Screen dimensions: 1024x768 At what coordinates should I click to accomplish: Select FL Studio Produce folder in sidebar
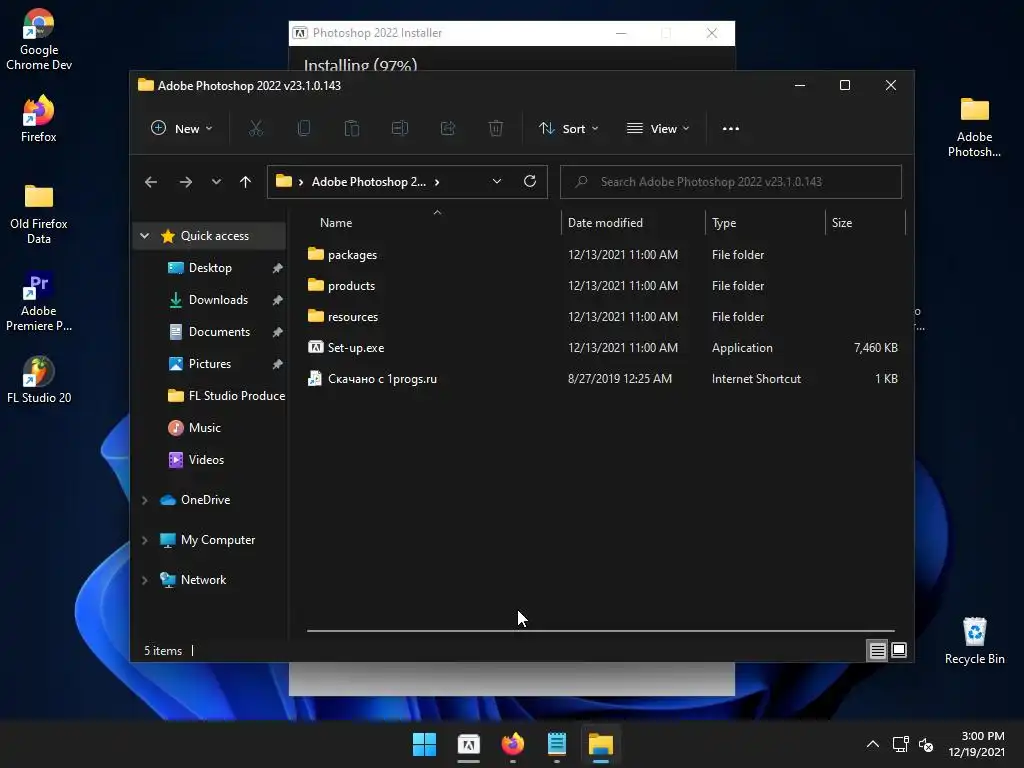[x=227, y=396]
